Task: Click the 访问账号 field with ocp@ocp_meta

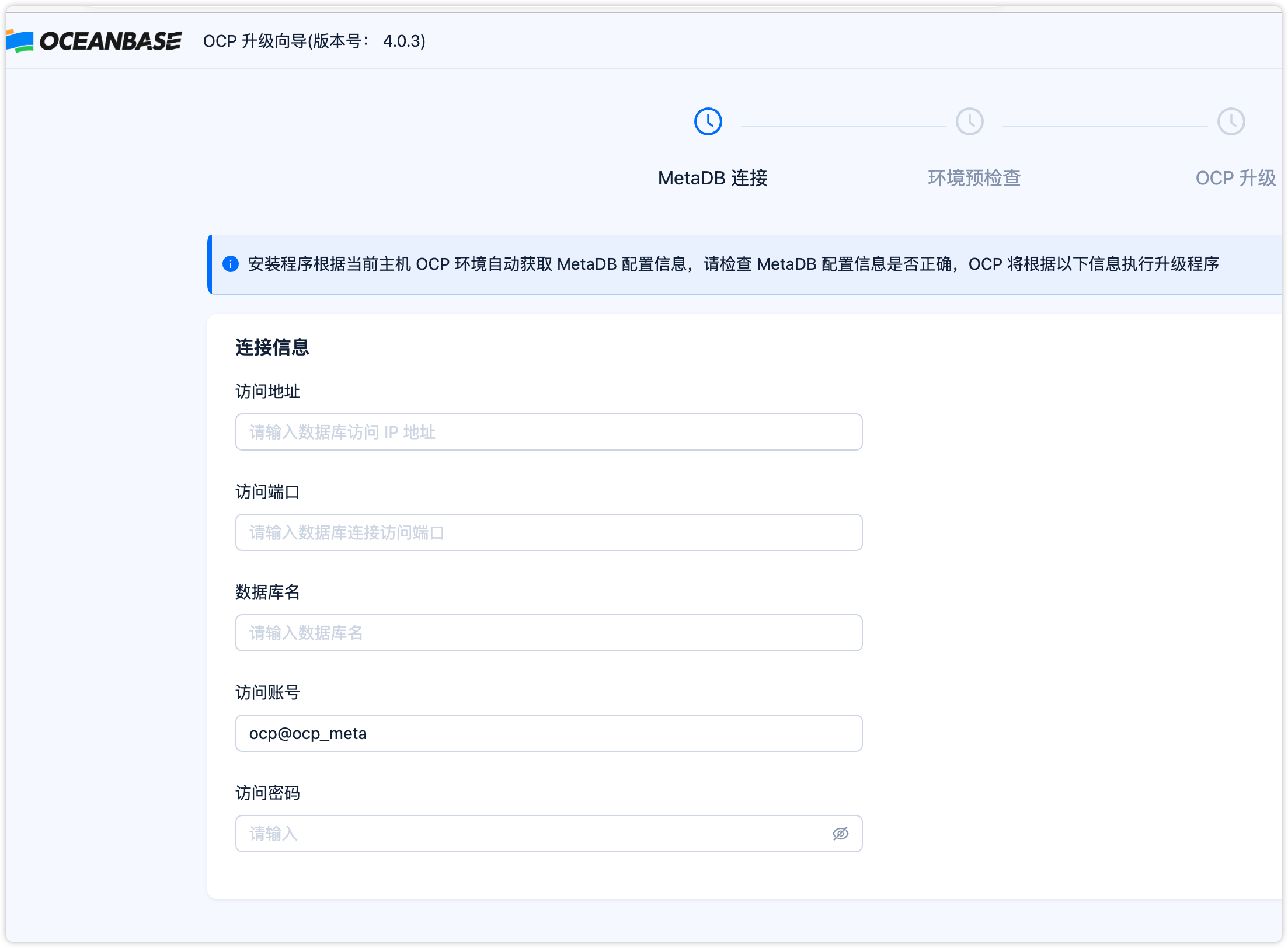Action: click(x=549, y=733)
